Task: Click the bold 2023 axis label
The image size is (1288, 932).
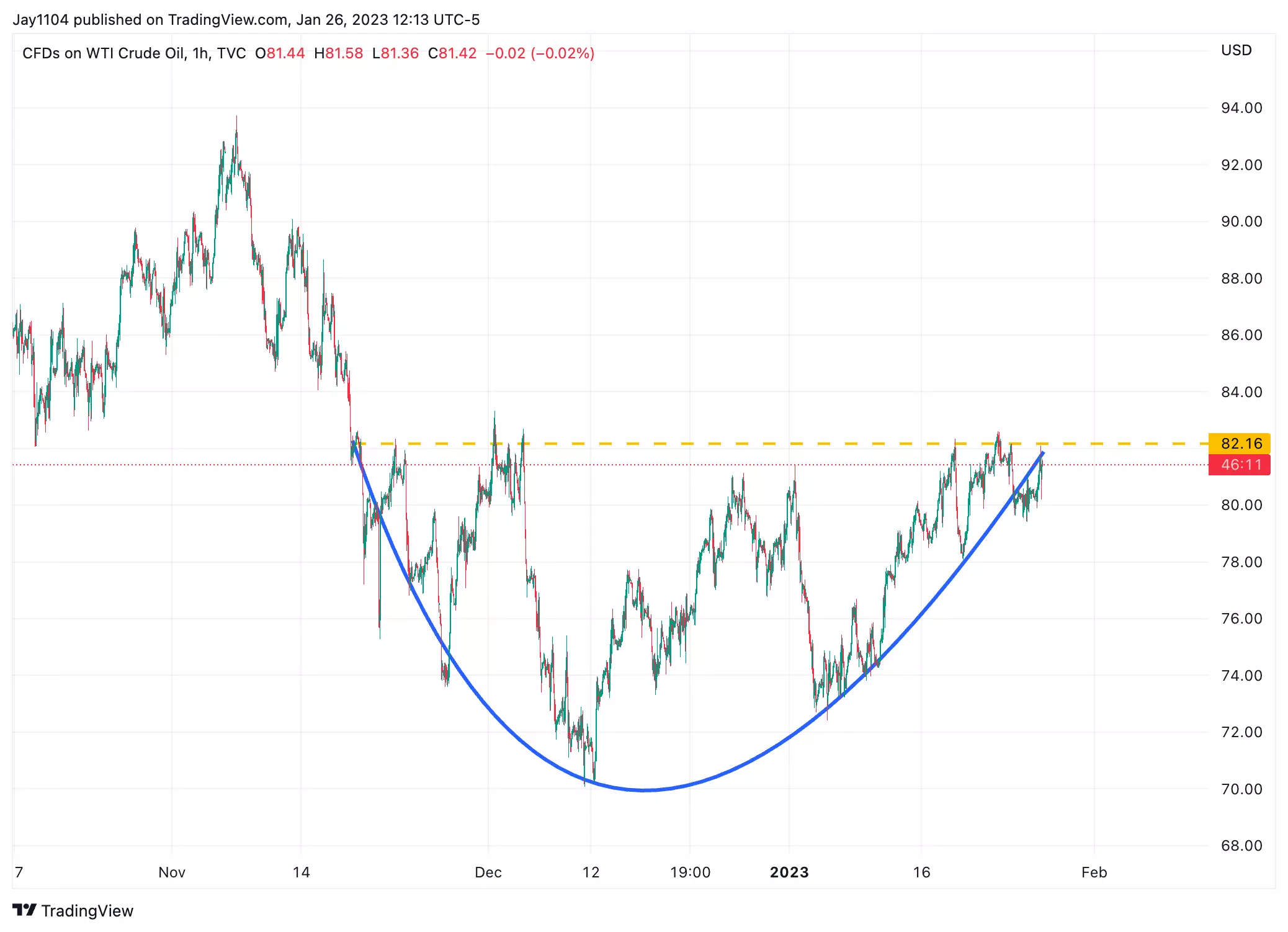Action: click(789, 872)
